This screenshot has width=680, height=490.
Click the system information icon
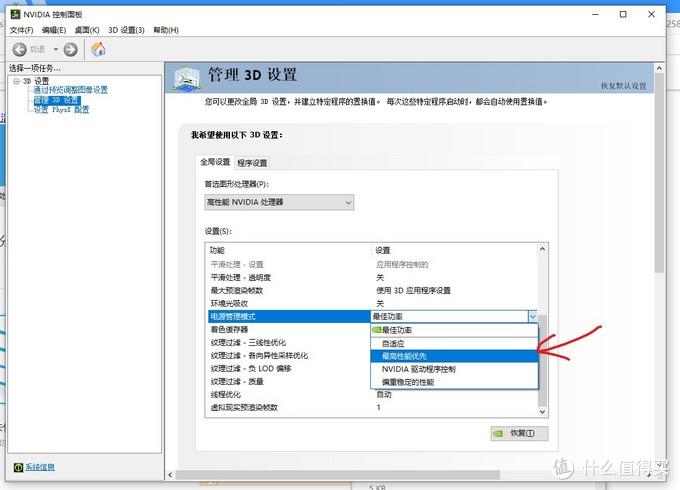click(x=18, y=467)
